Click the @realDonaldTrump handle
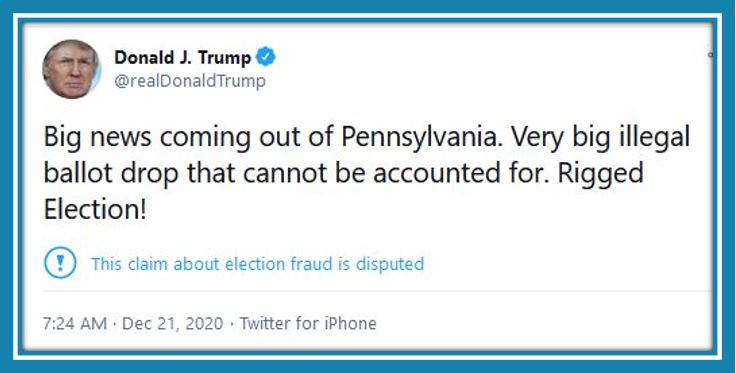The height and width of the screenshot is (373, 736). click(190, 81)
